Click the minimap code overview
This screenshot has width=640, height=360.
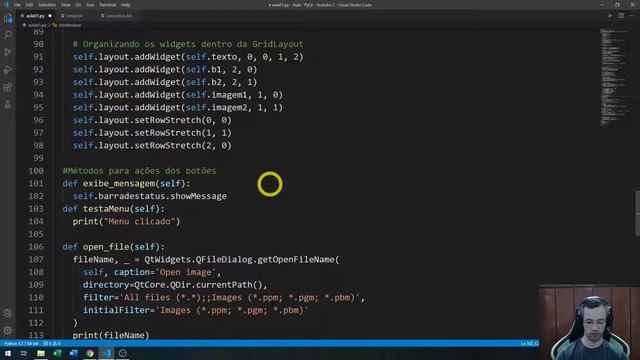click(x=614, y=78)
